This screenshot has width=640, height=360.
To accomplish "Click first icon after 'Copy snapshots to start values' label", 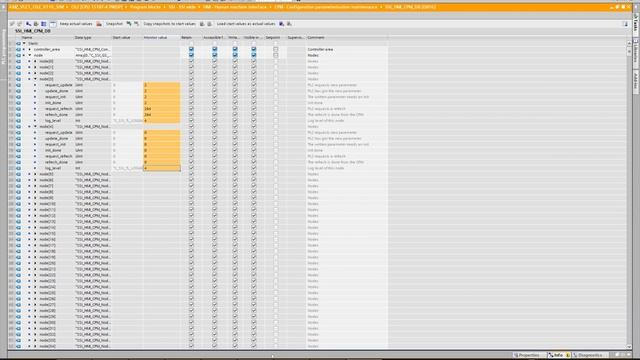I will (x=202, y=24).
